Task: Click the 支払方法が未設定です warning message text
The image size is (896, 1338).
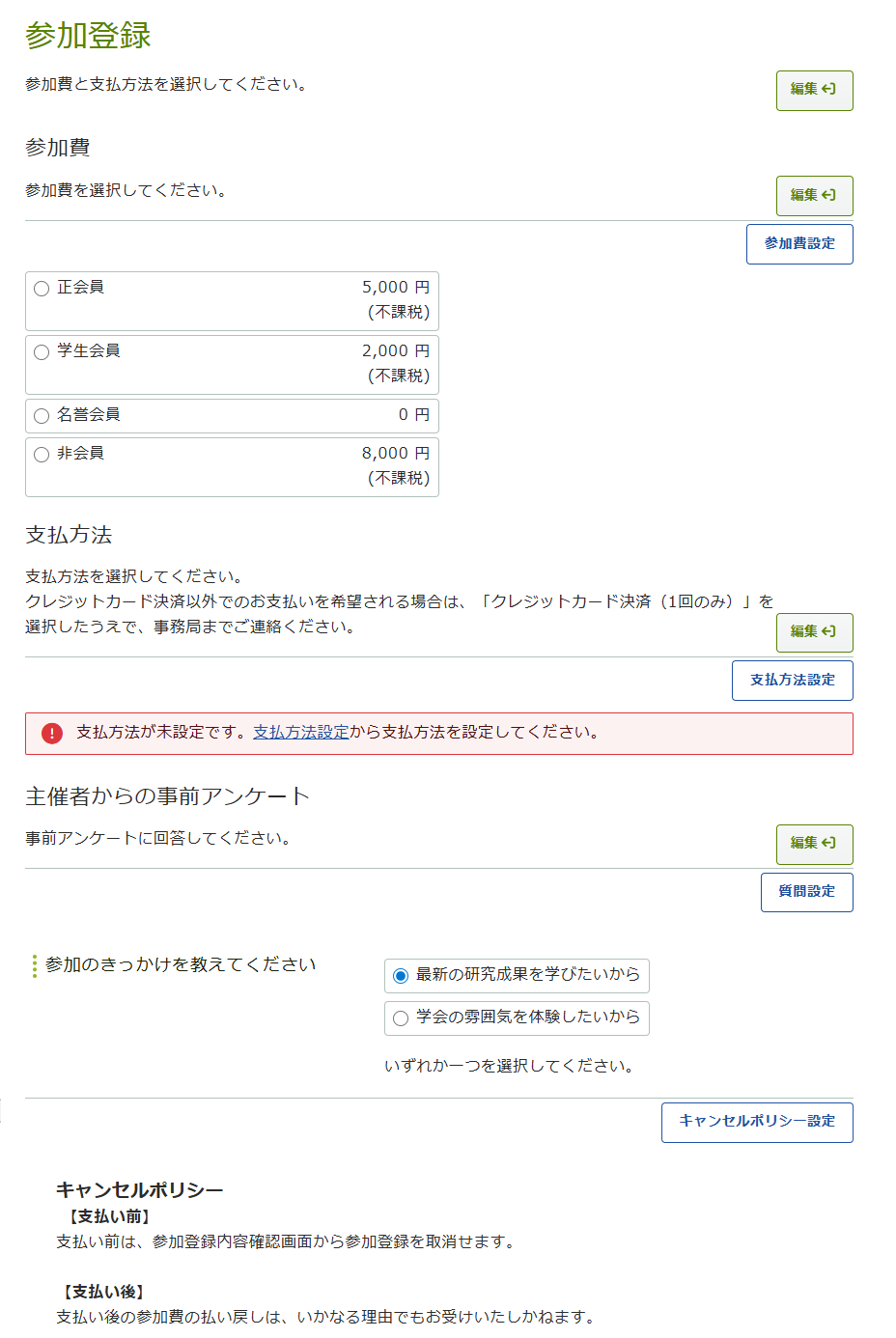Action: click(x=164, y=733)
